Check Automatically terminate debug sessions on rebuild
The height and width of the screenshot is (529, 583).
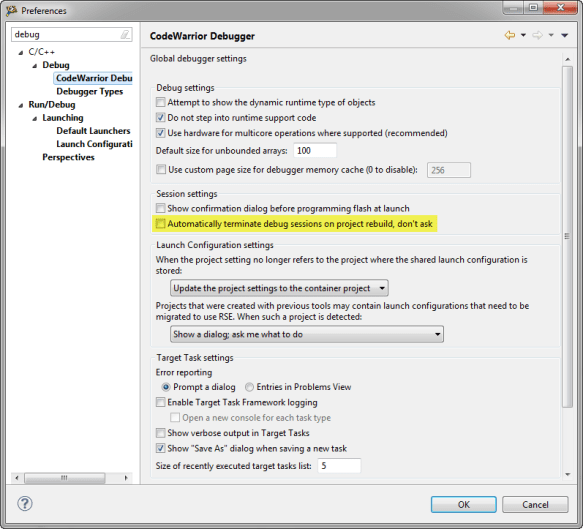[x=161, y=223]
